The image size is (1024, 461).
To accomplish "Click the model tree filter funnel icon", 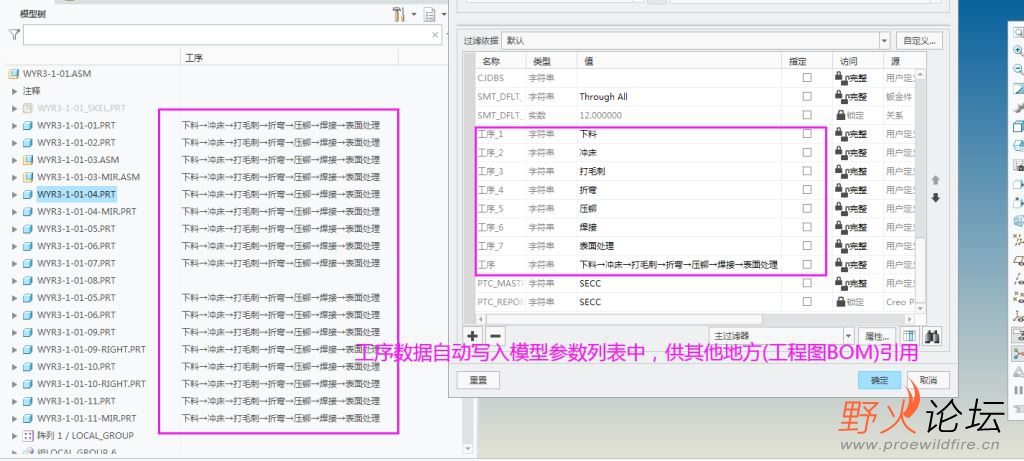I will 14,35.
